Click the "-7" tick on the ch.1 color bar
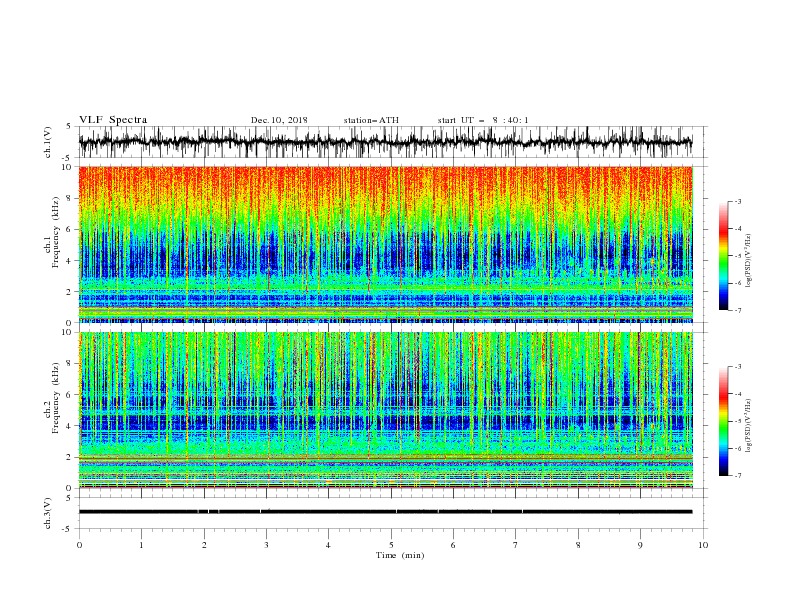The height and width of the screenshot is (612, 792). coord(737,311)
